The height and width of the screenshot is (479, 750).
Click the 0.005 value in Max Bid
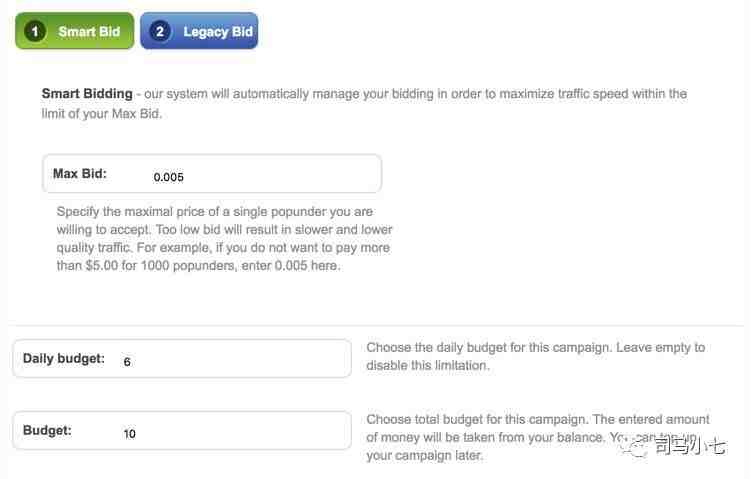tap(168, 177)
